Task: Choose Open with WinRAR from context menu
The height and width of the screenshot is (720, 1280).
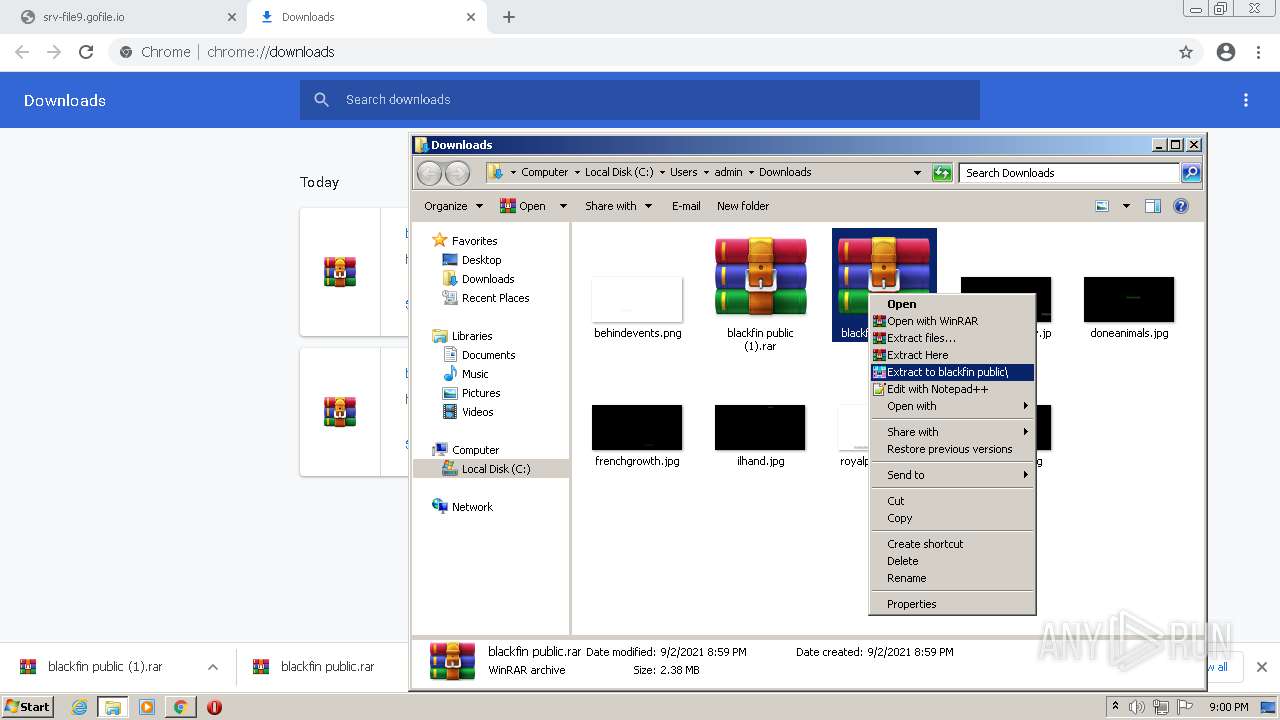Action: pos(952,321)
